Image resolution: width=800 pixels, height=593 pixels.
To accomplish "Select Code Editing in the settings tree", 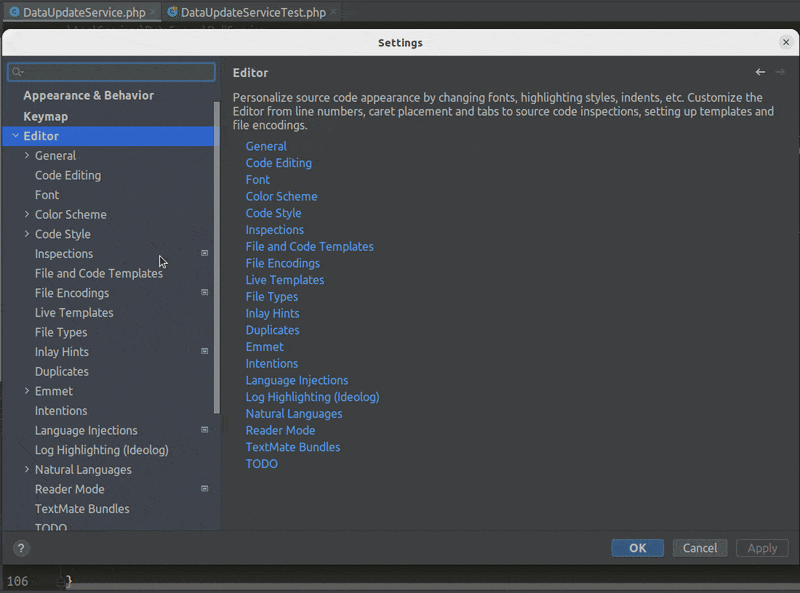I will pos(68,175).
